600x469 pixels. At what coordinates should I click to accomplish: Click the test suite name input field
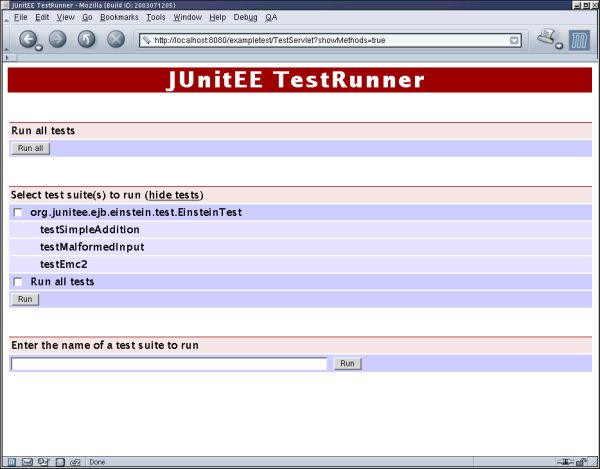[169, 364]
